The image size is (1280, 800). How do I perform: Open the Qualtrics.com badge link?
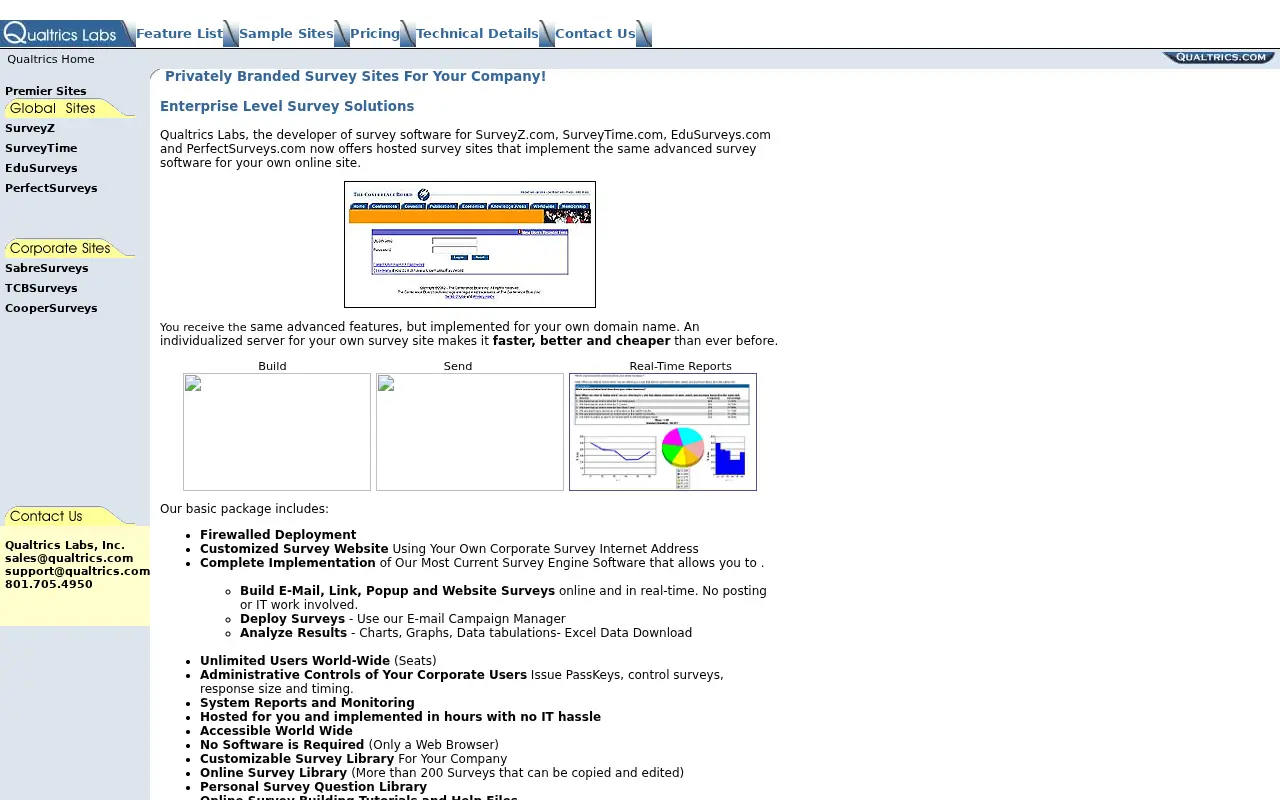coord(1219,58)
